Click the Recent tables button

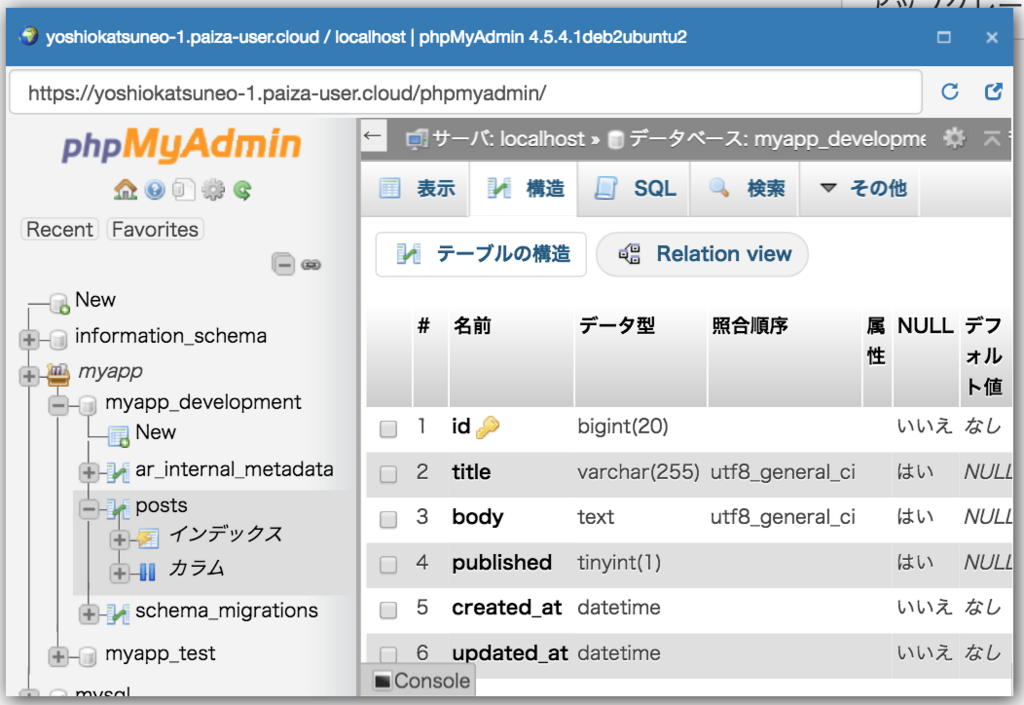[x=59, y=229]
